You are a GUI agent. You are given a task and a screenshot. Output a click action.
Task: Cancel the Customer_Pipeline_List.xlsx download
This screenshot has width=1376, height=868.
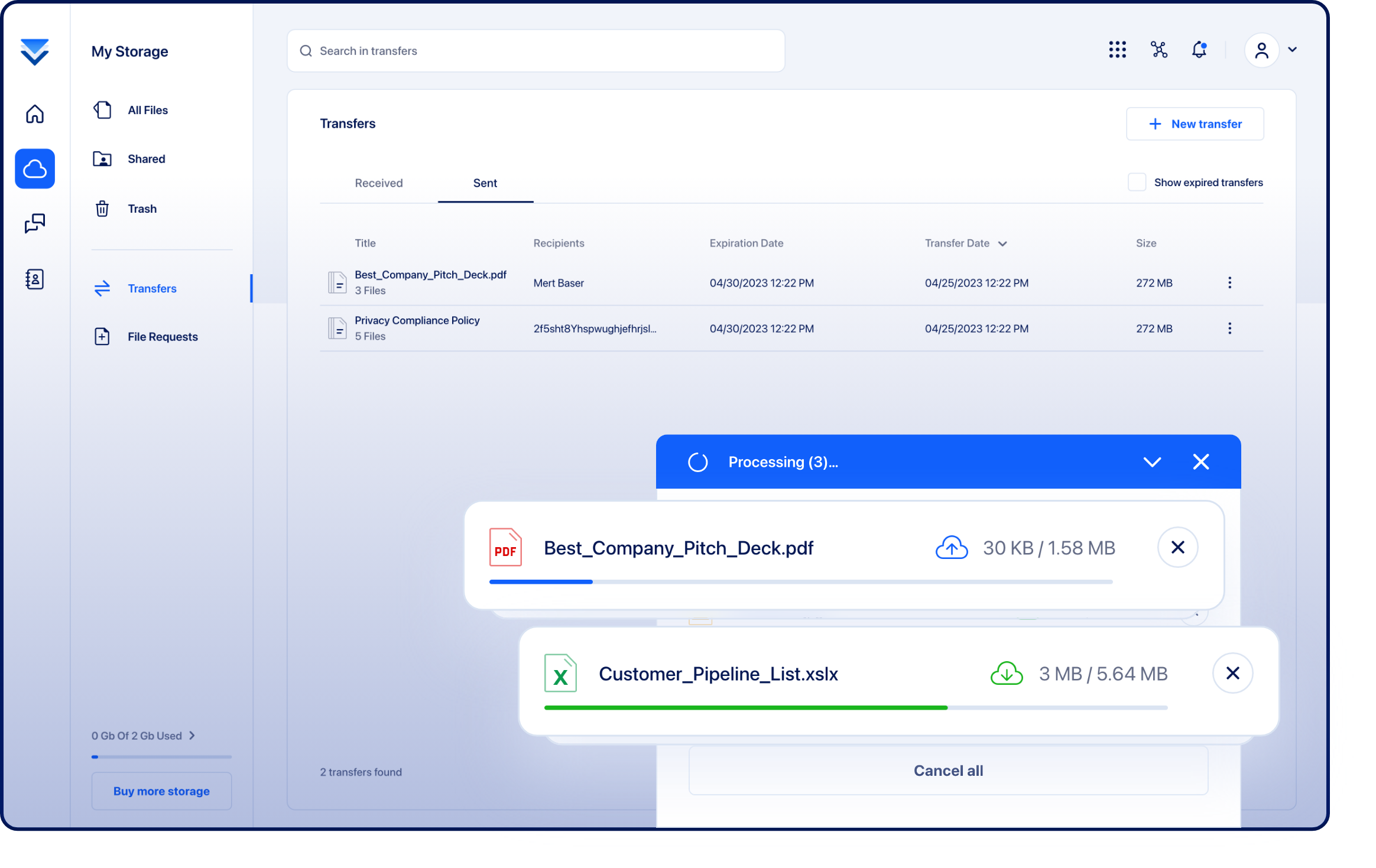[x=1232, y=674]
